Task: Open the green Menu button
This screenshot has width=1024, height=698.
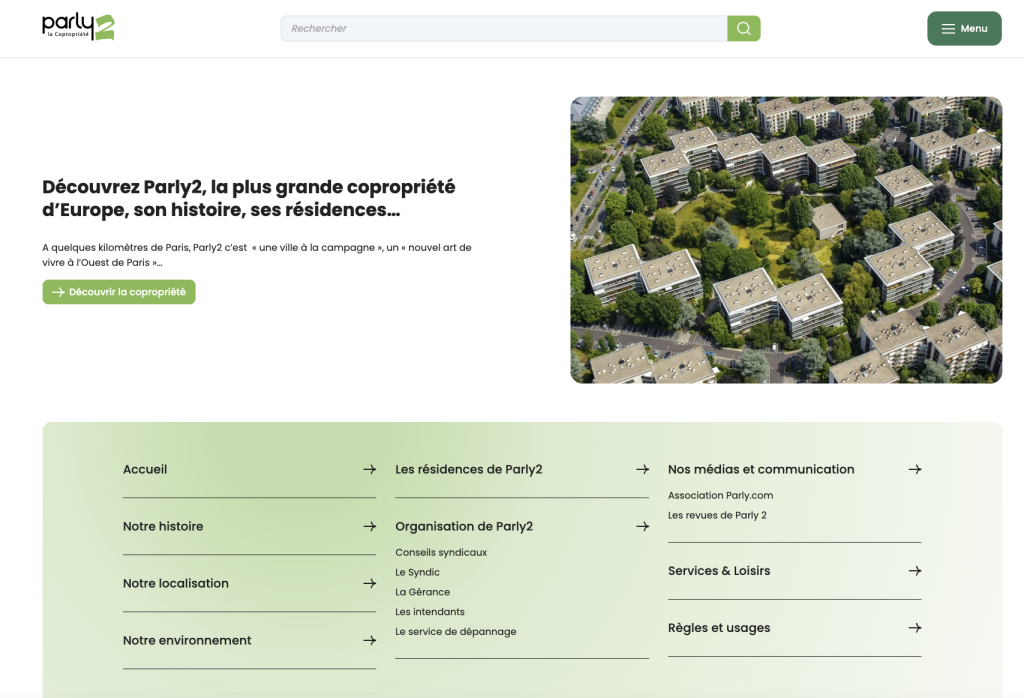Action: pos(963,29)
